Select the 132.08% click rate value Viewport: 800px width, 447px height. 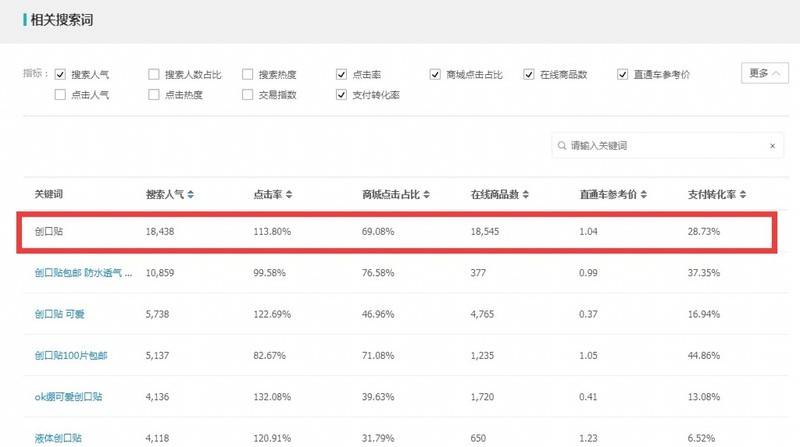click(272, 397)
